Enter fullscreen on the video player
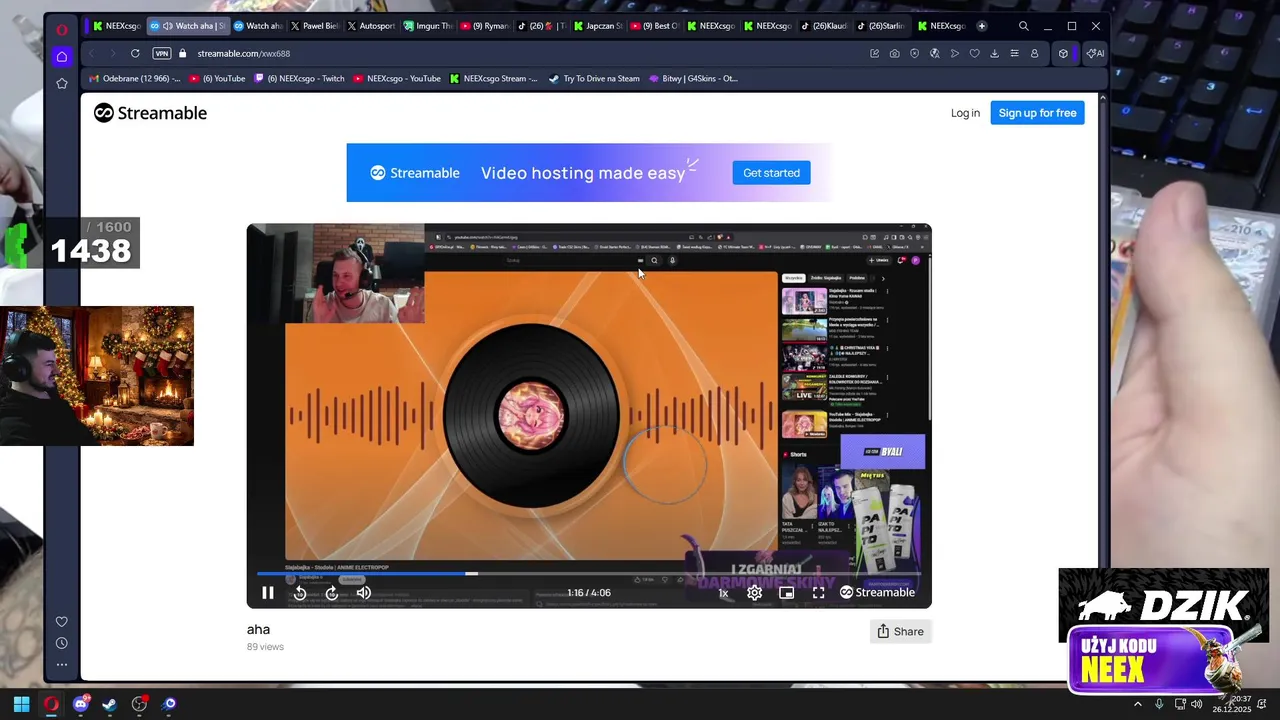1280x720 pixels. pyautogui.click(x=818, y=593)
